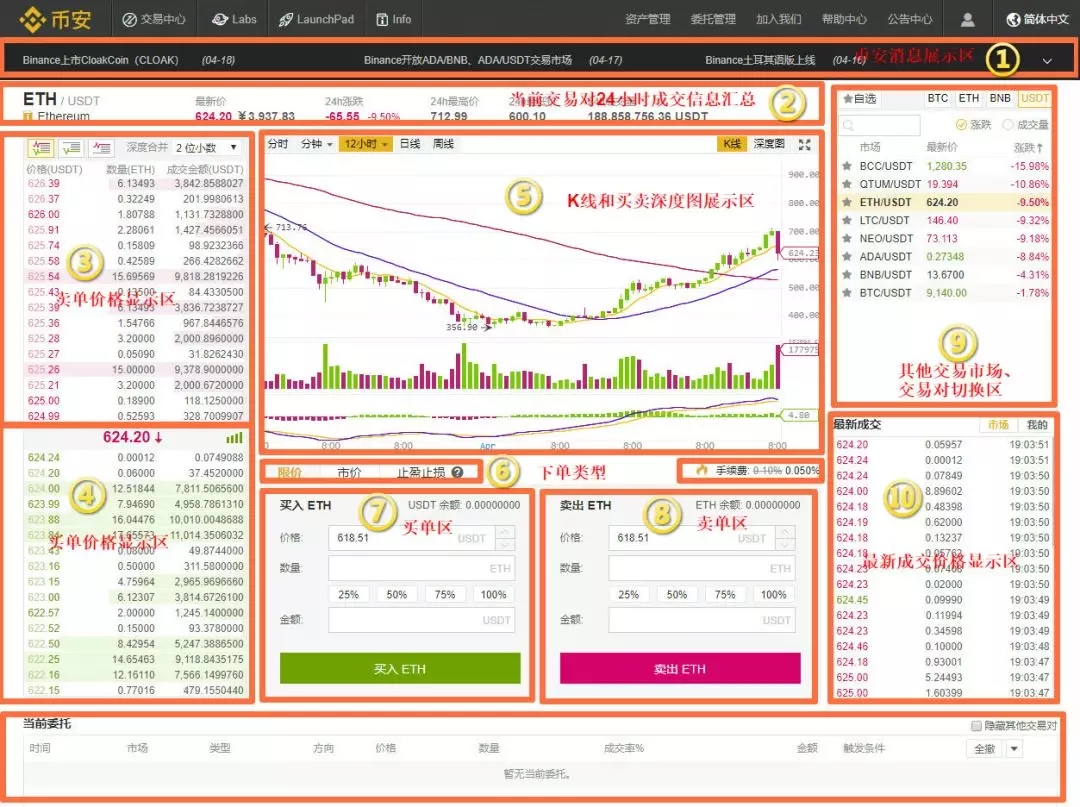Click the pink 卖出 ETH button

click(680, 668)
